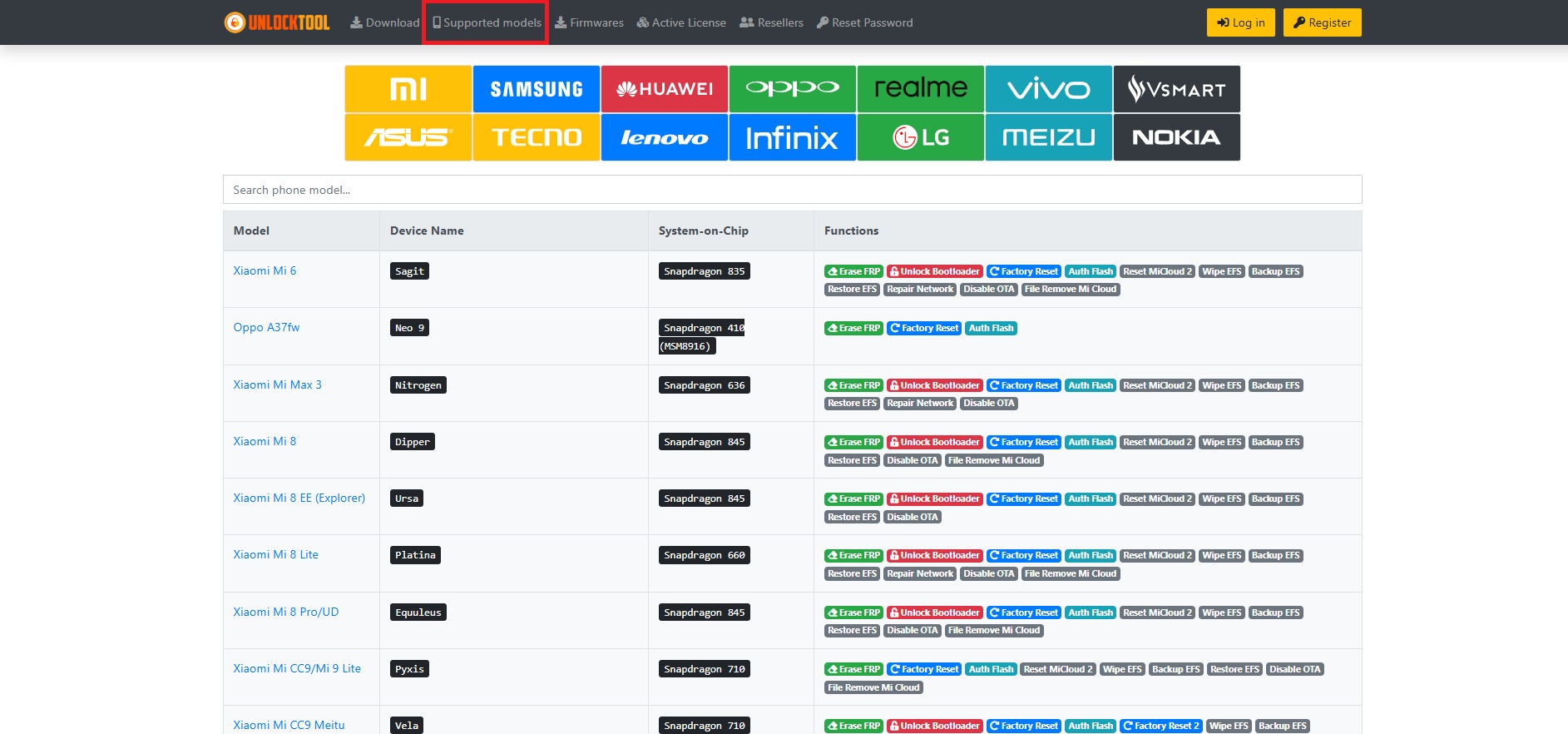Filter by Infinix brand tile
The image size is (1568, 734).
pyautogui.click(x=793, y=137)
